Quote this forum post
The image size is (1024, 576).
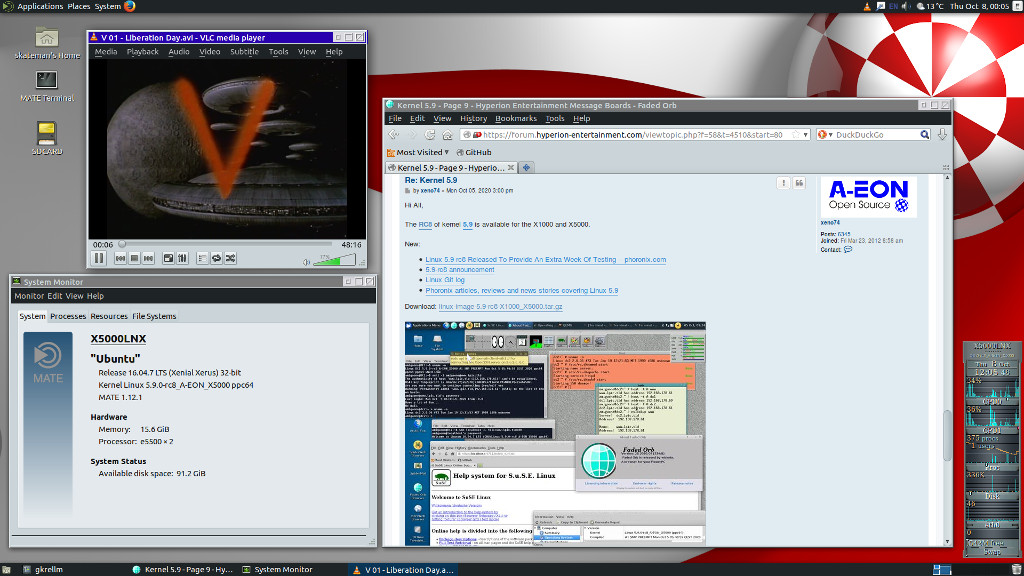(x=799, y=184)
